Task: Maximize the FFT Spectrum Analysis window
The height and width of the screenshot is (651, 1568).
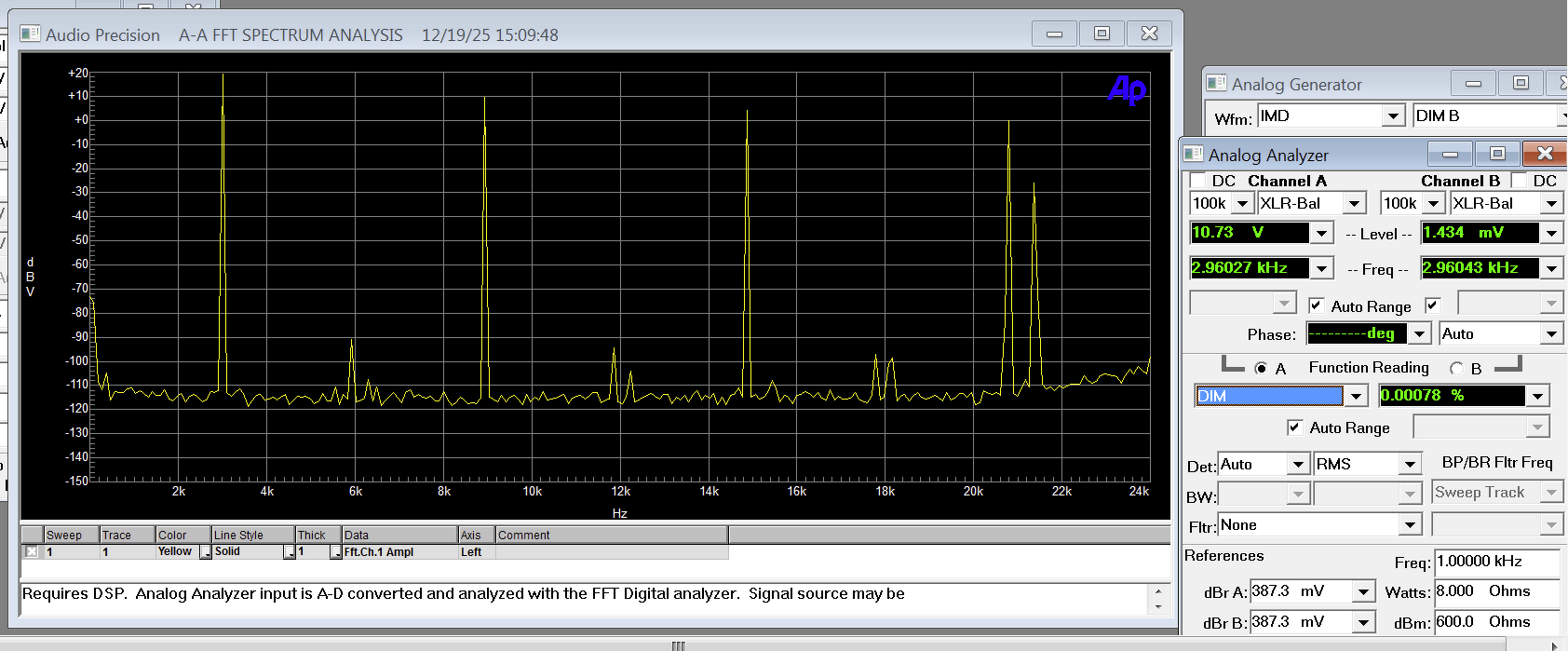Action: pos(1102,34)
